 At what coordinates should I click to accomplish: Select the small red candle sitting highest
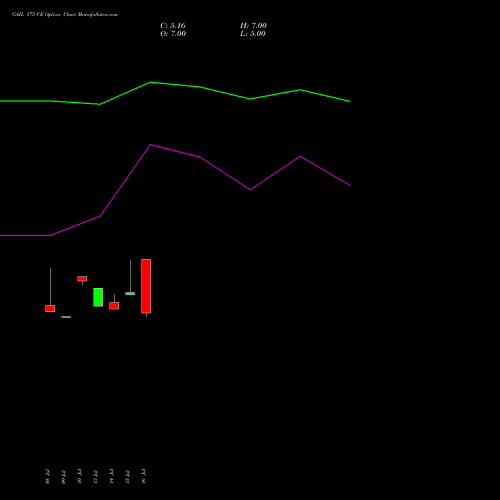coord(82,279)
